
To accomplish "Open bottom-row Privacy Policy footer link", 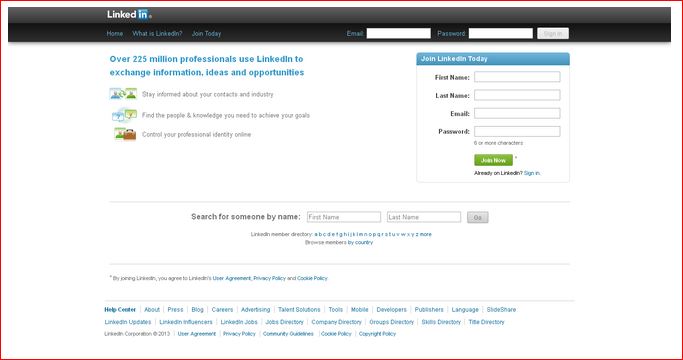I will (239, 334).
